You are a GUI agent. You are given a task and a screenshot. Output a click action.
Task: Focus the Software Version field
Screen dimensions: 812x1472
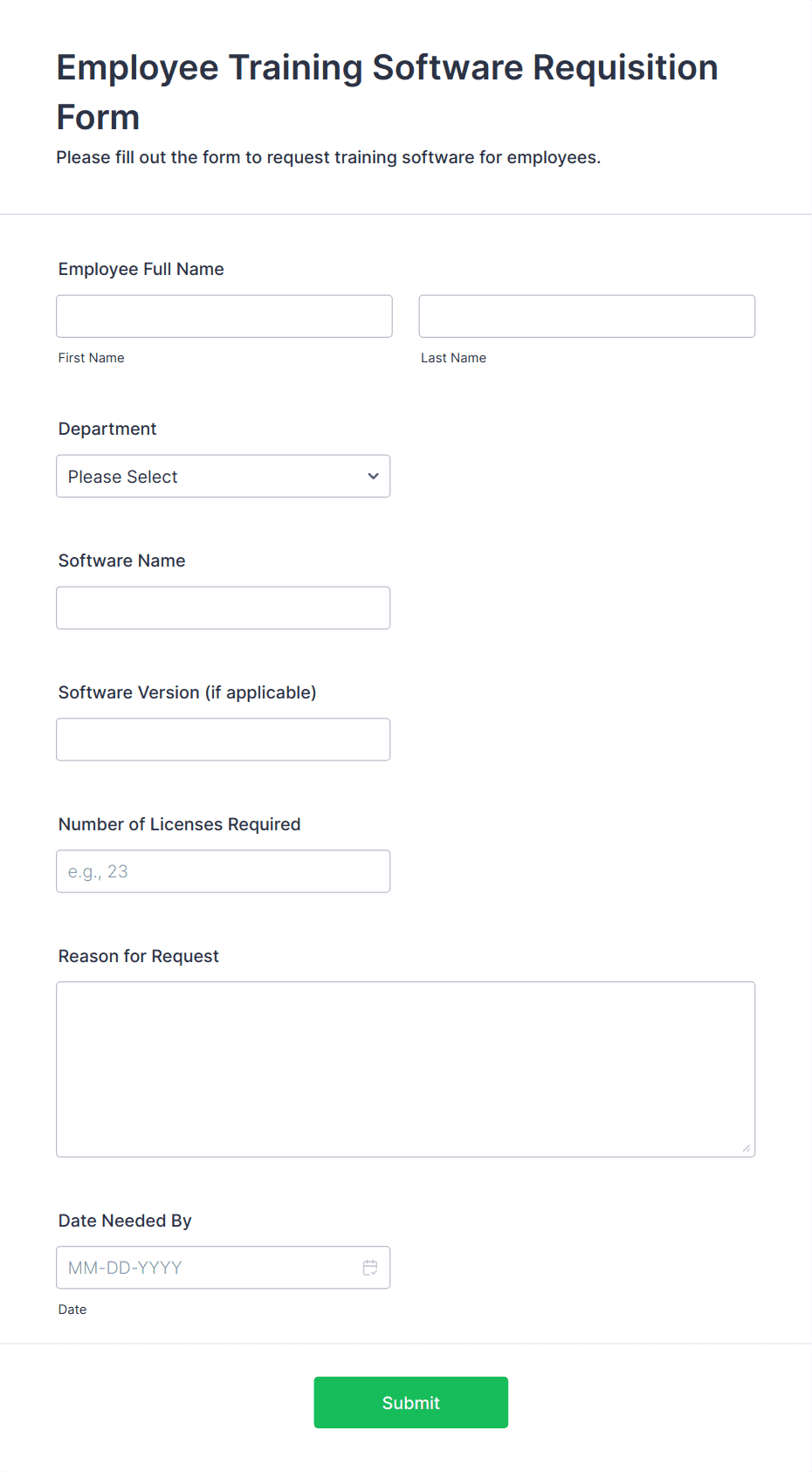tap(224, 739)
